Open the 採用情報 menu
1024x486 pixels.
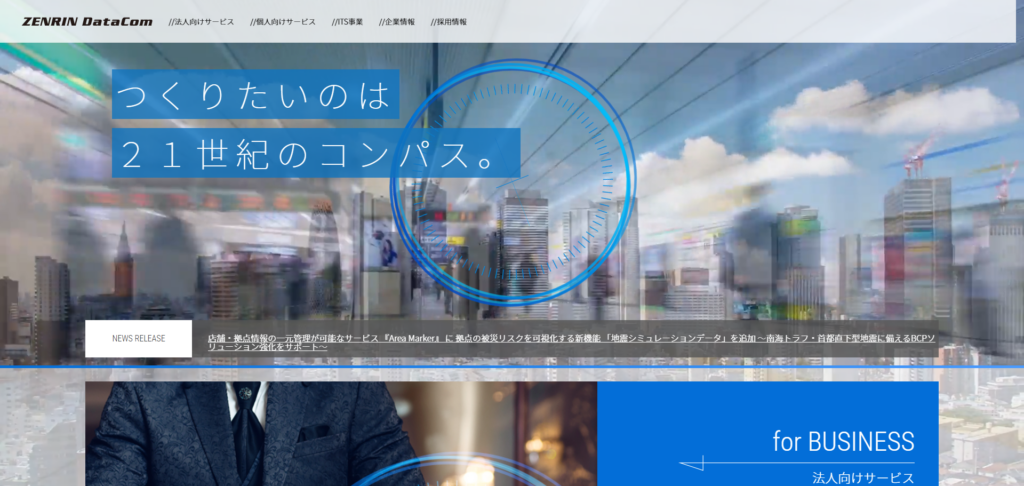[x=449, y=22]
